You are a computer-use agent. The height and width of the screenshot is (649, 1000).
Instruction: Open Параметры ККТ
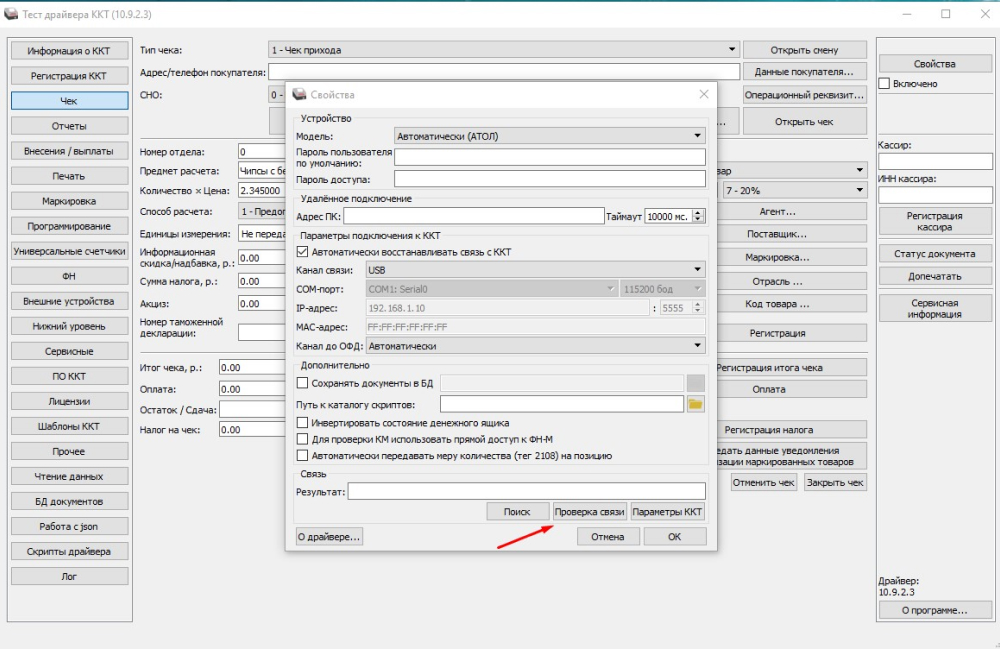point(667,512)
